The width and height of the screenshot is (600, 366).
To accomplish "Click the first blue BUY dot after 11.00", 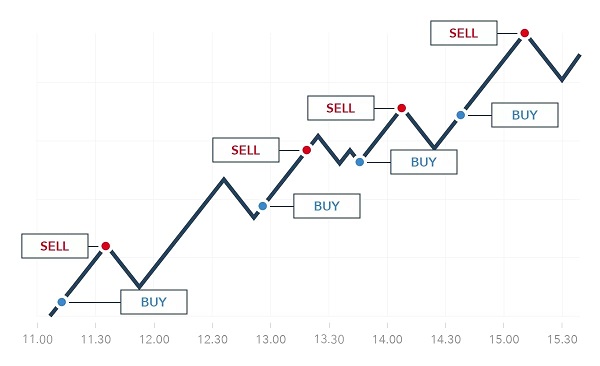I will pyautogui.click(x=62, y=302).
